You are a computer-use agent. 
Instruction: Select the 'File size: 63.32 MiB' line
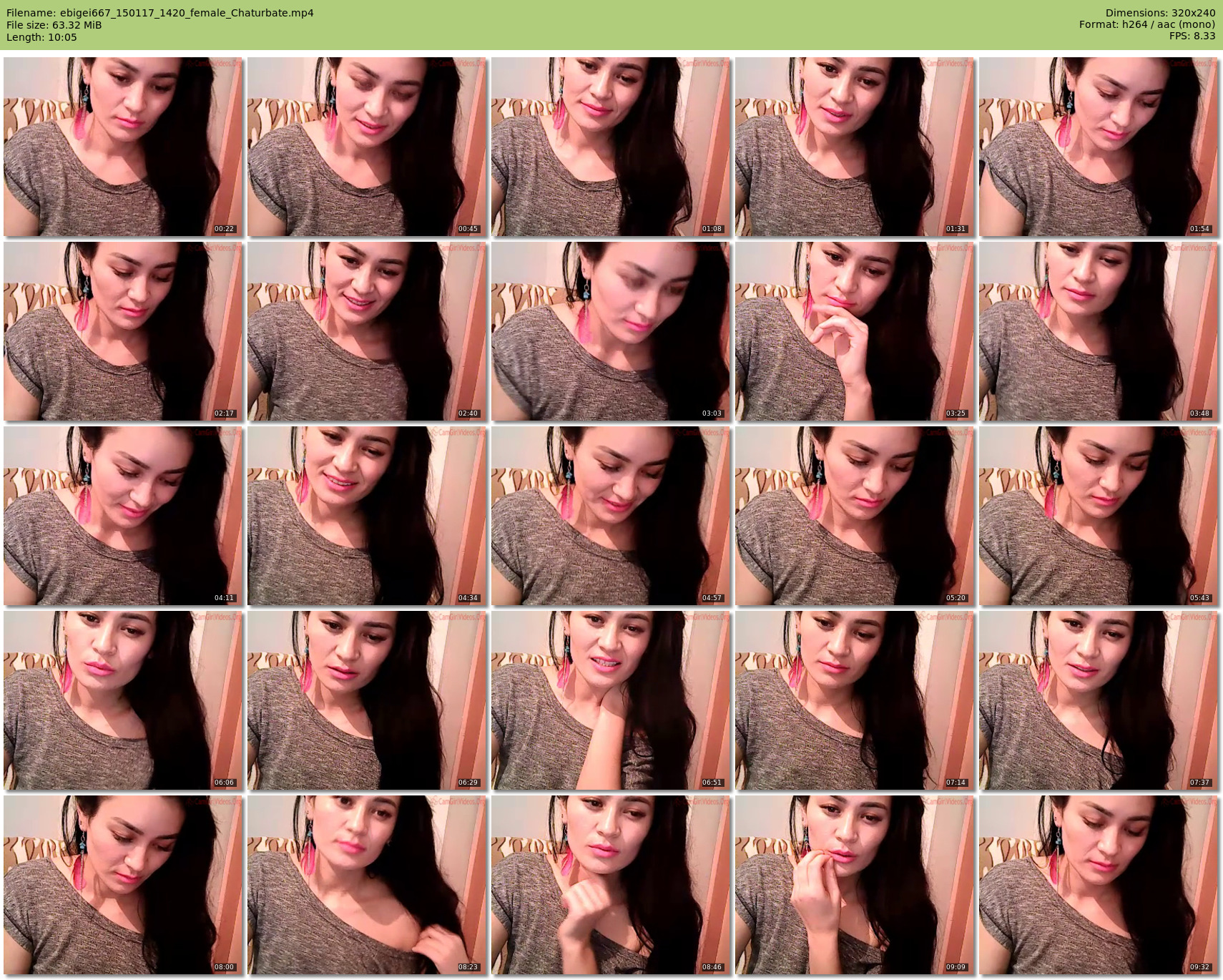[54, 25]
